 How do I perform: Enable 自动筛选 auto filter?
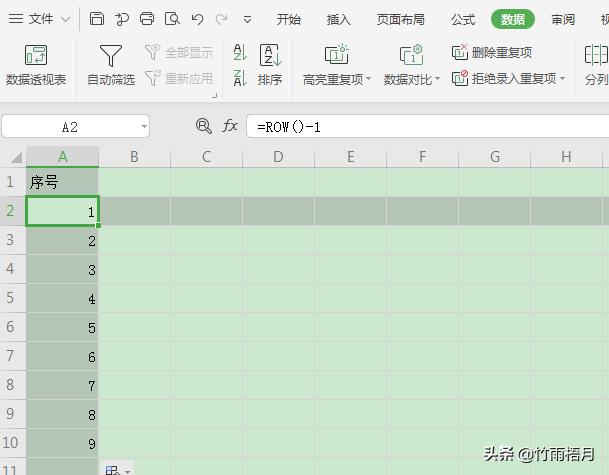click(x=111, y=65)
